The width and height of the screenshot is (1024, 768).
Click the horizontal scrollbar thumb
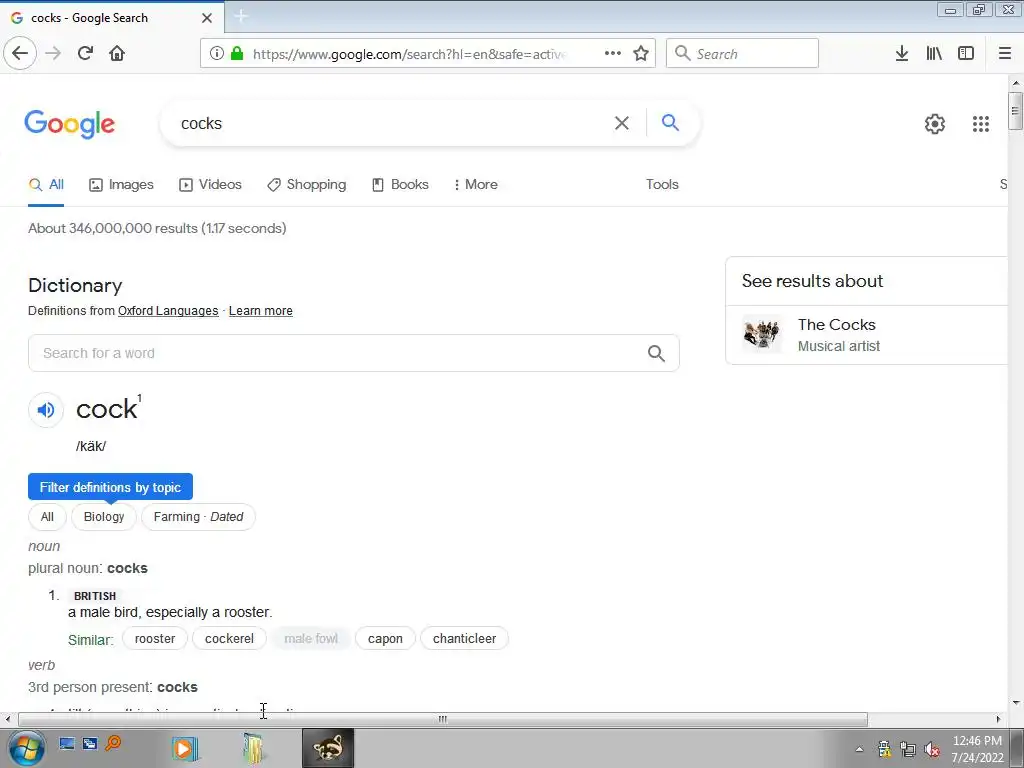coord(443,720)
